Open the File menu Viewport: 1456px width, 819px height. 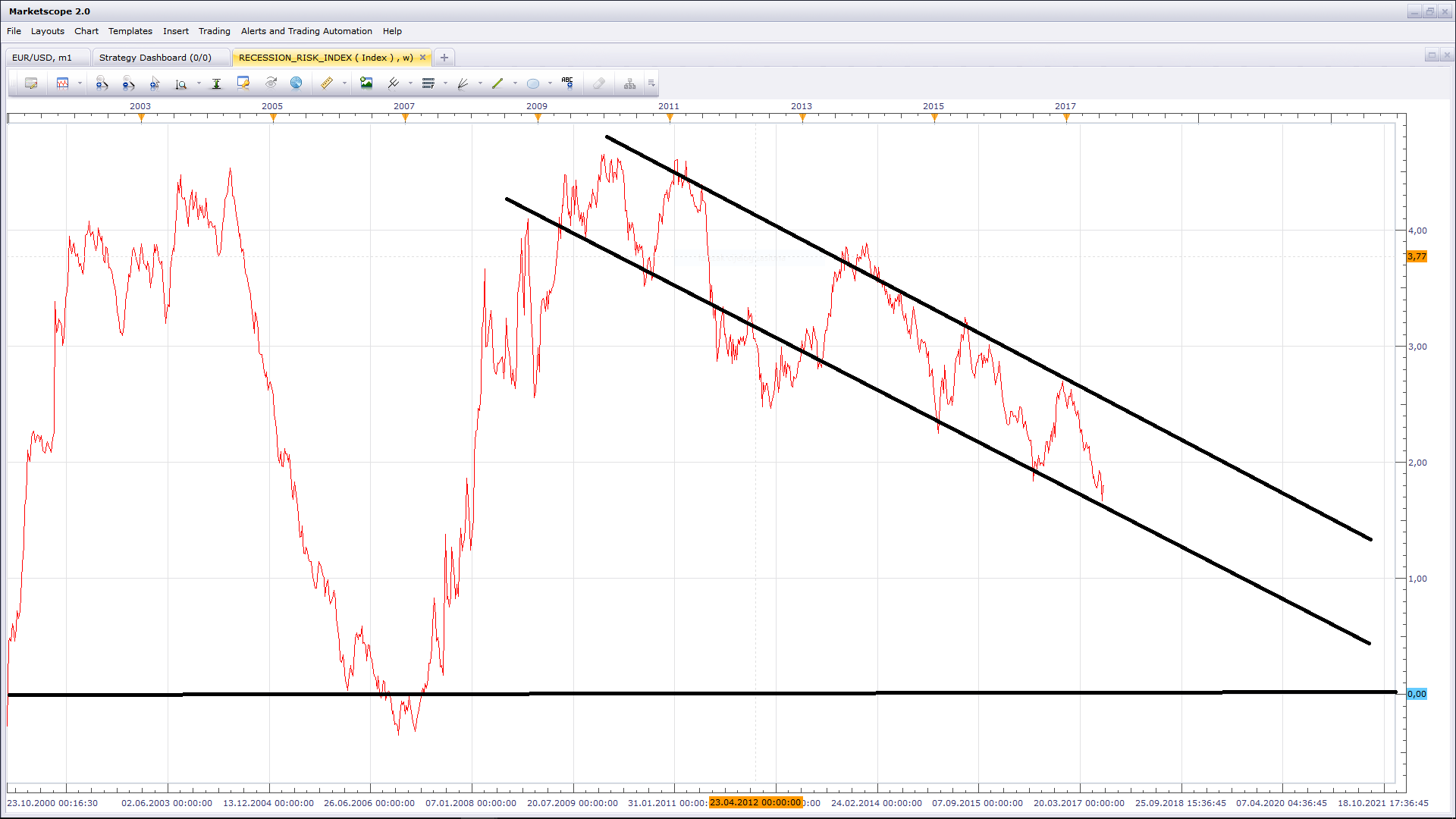point(14,31)
